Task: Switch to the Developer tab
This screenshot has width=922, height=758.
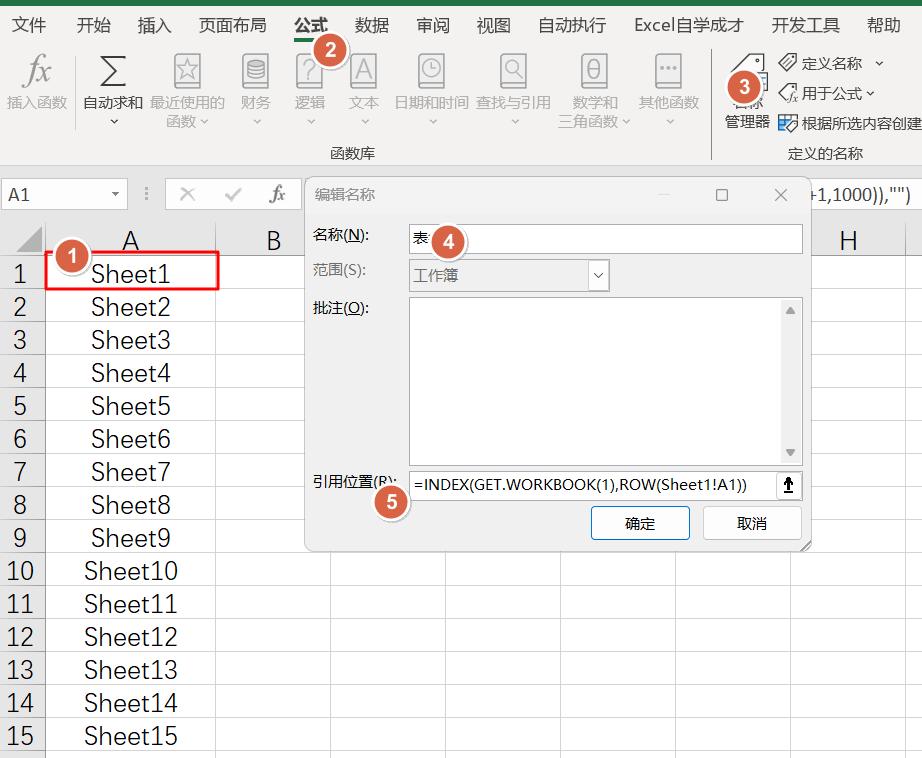Action: pyautogui.click(x=806, y=25)
